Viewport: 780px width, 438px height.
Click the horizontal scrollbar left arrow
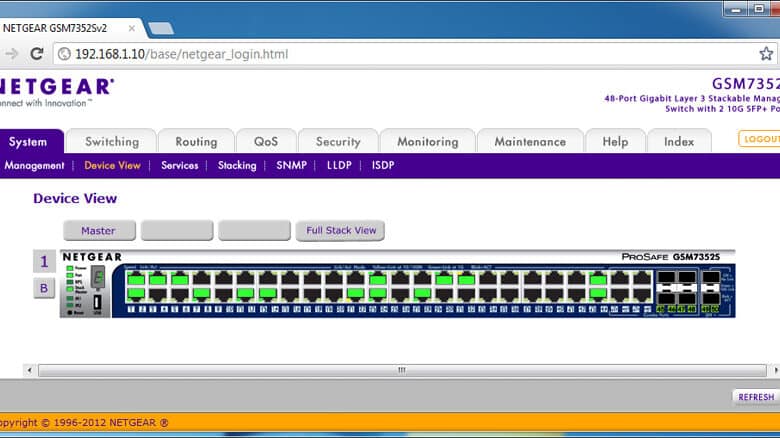pyautogui.click(x=29, y=370)
